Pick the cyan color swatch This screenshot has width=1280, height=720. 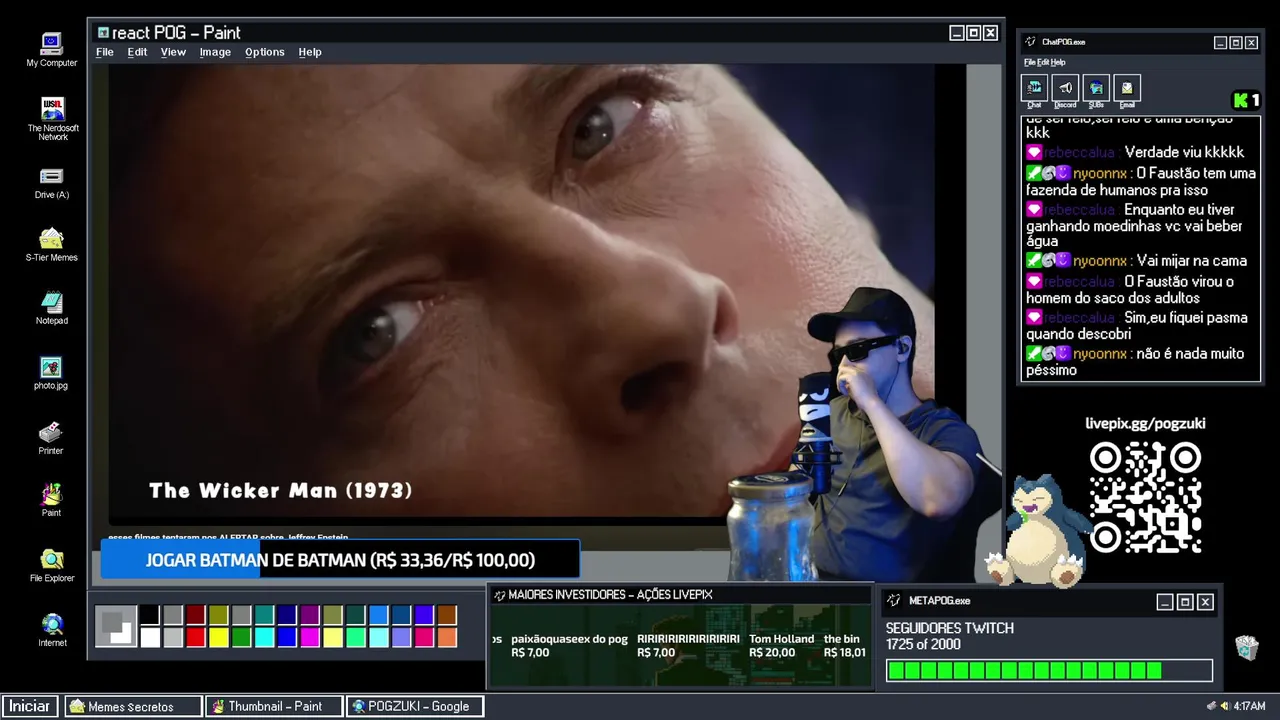tap(265, 637)
